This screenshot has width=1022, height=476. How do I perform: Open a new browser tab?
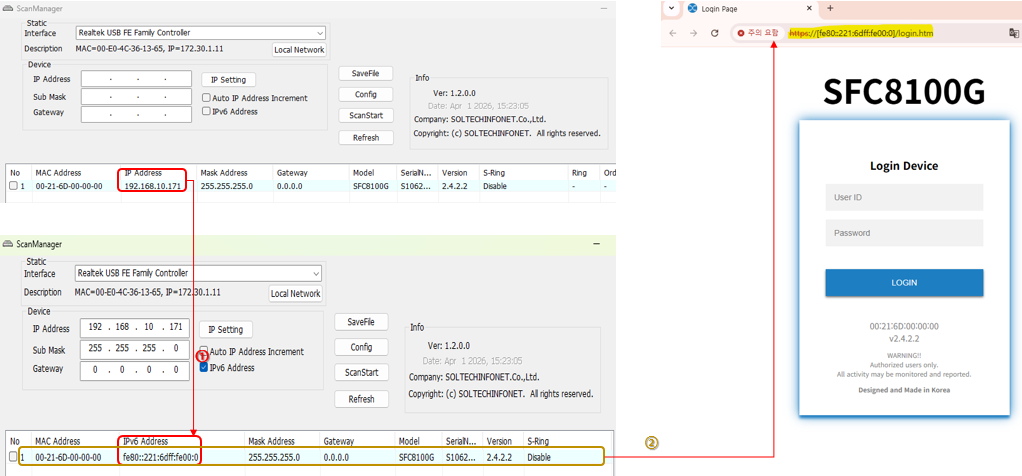pos(830,8)
